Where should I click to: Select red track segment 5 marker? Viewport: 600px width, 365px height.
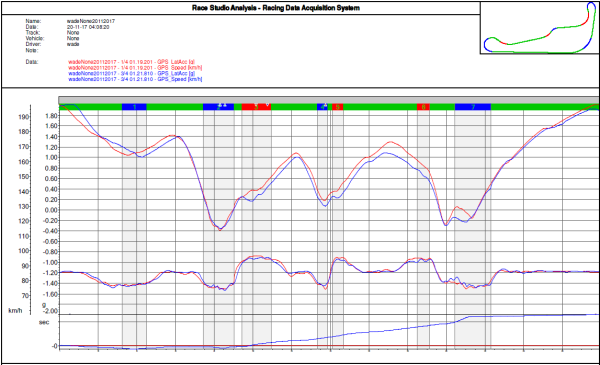[x=338, y=107]
